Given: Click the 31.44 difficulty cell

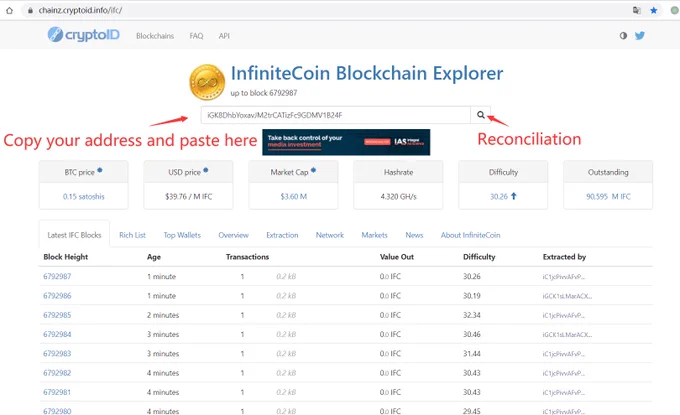Looking at the screenshot, I should click(471, 353).
